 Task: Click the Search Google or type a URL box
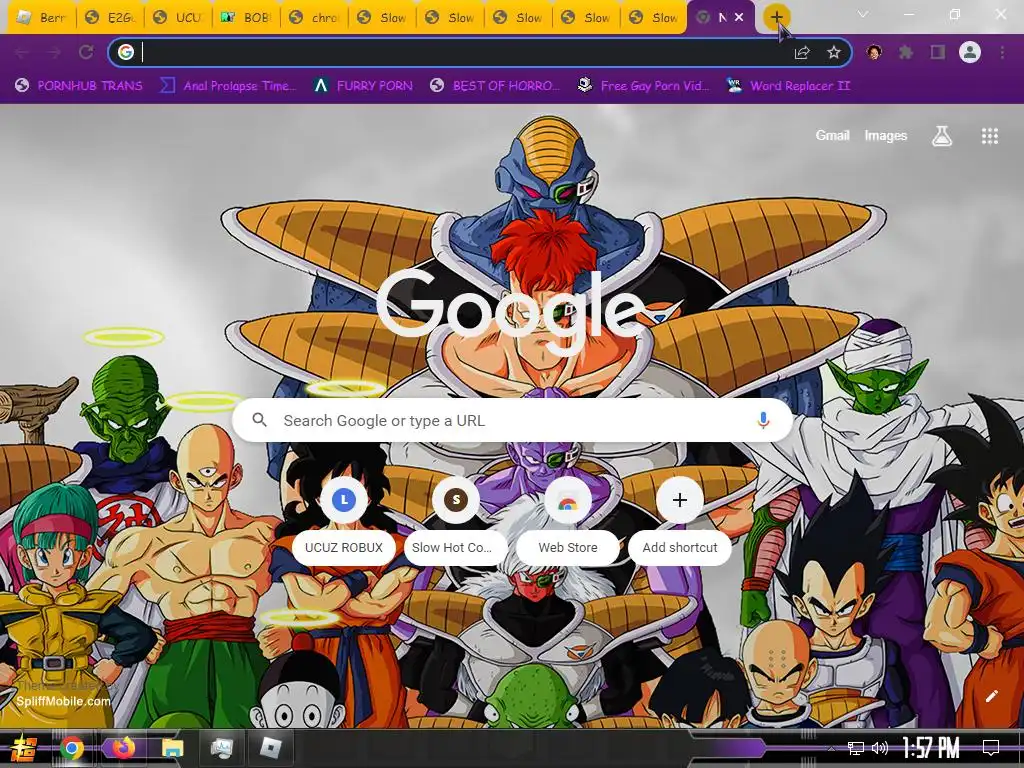point(513,420)
